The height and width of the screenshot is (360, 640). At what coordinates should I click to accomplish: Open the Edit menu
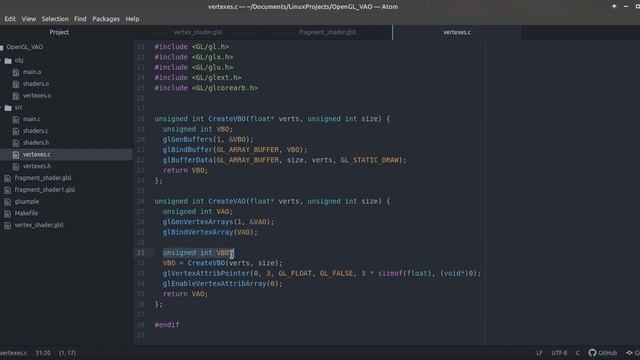(x=10, y=19)
